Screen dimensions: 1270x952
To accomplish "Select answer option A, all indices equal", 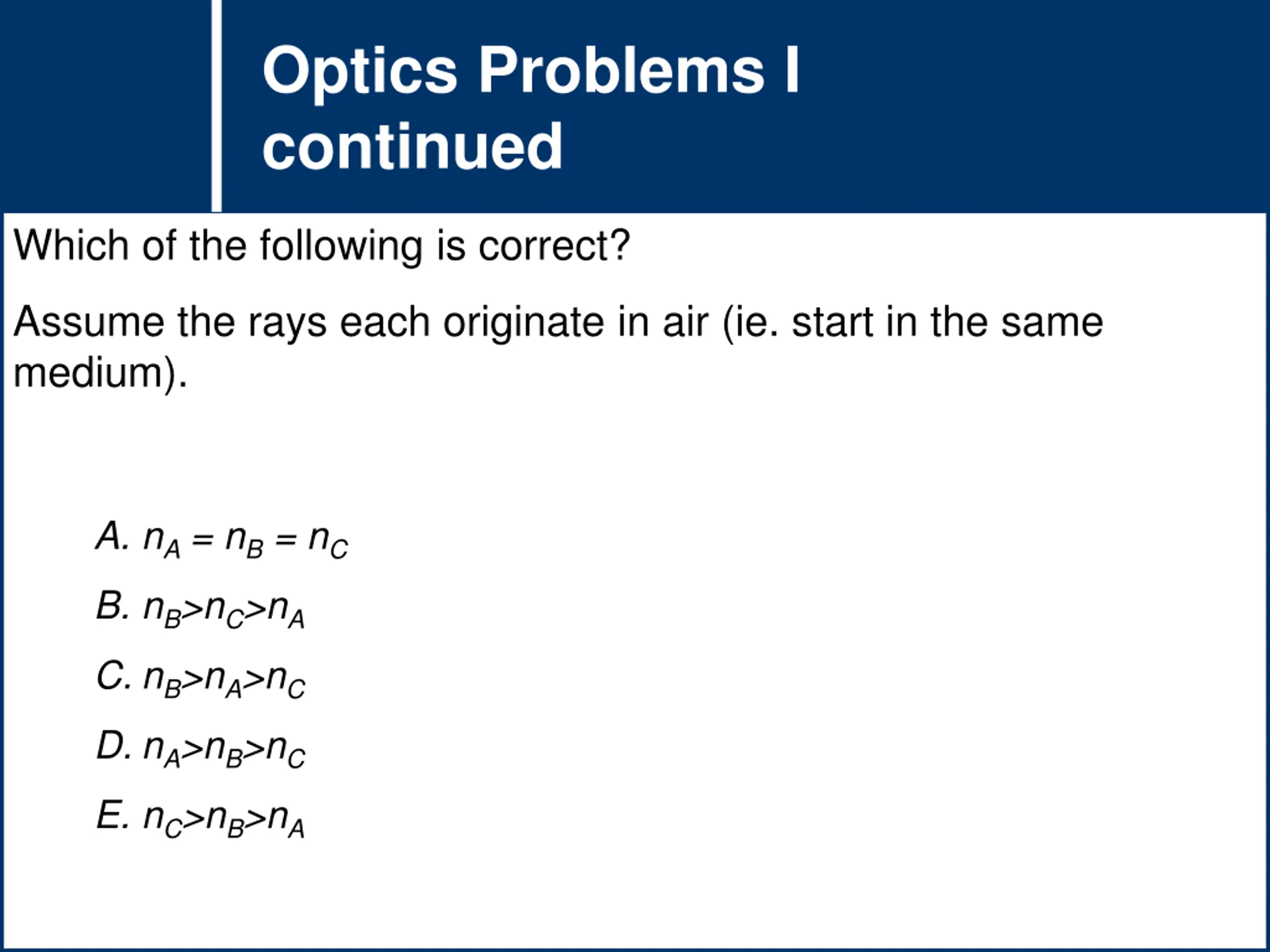I will (x=222, y=540).
